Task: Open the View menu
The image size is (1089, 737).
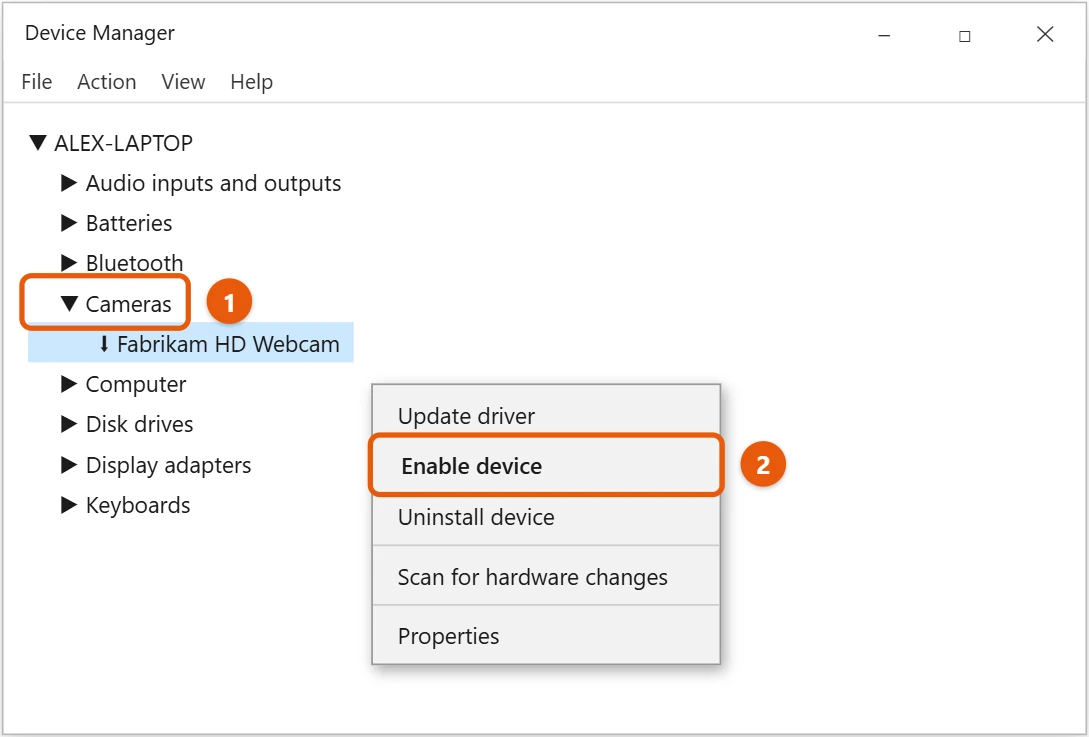Action: pyautogui.click(x=183, y=82)
